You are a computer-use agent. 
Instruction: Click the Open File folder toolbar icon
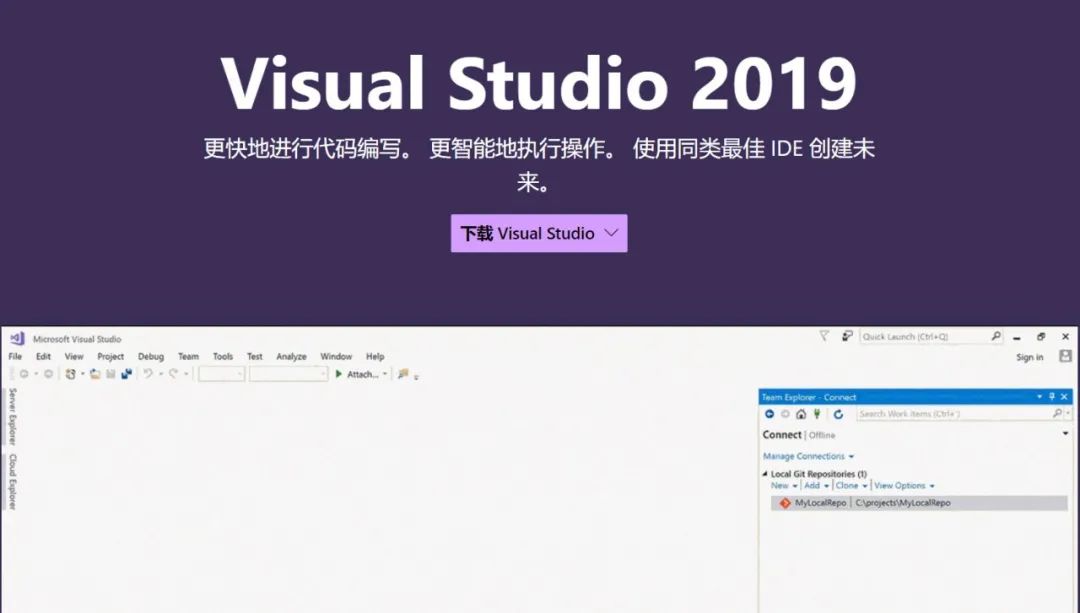(x=95, y=374)
